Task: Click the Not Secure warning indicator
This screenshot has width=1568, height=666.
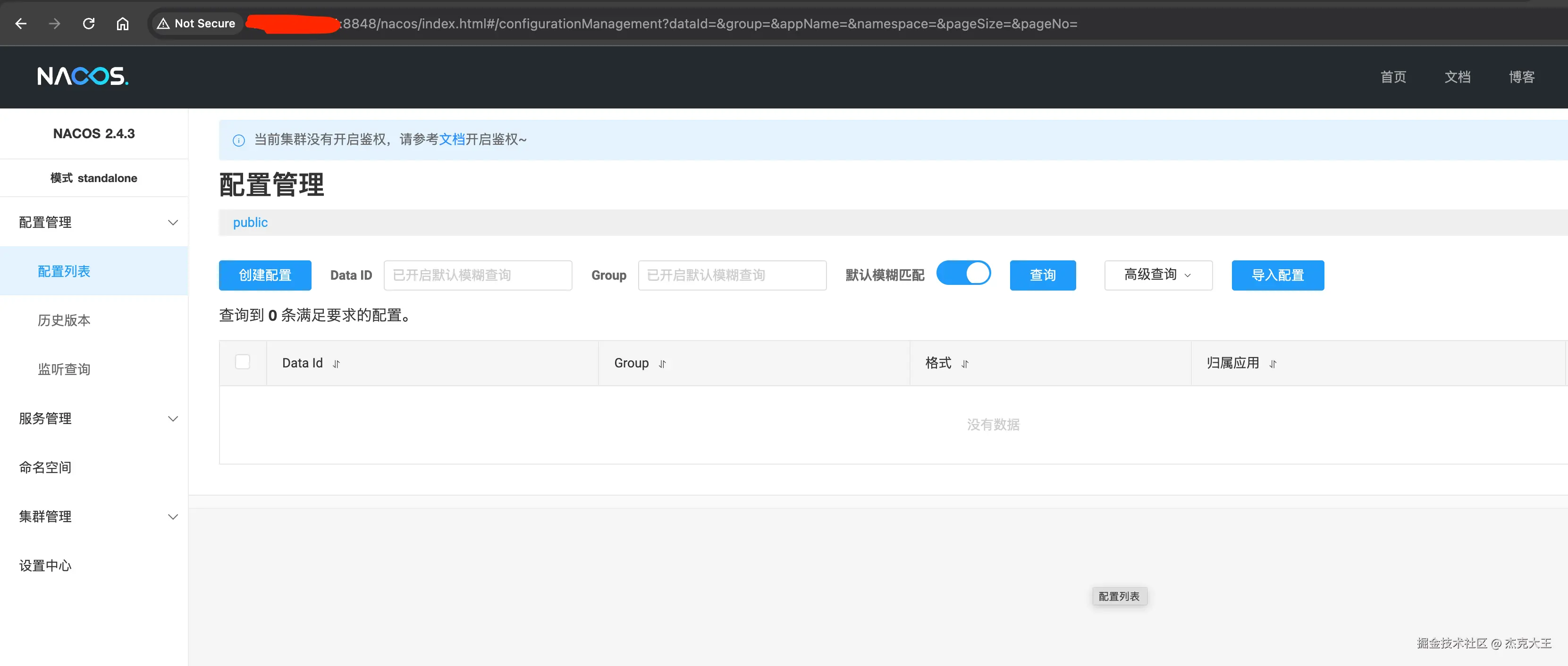Action: click(x=196, y=23)
